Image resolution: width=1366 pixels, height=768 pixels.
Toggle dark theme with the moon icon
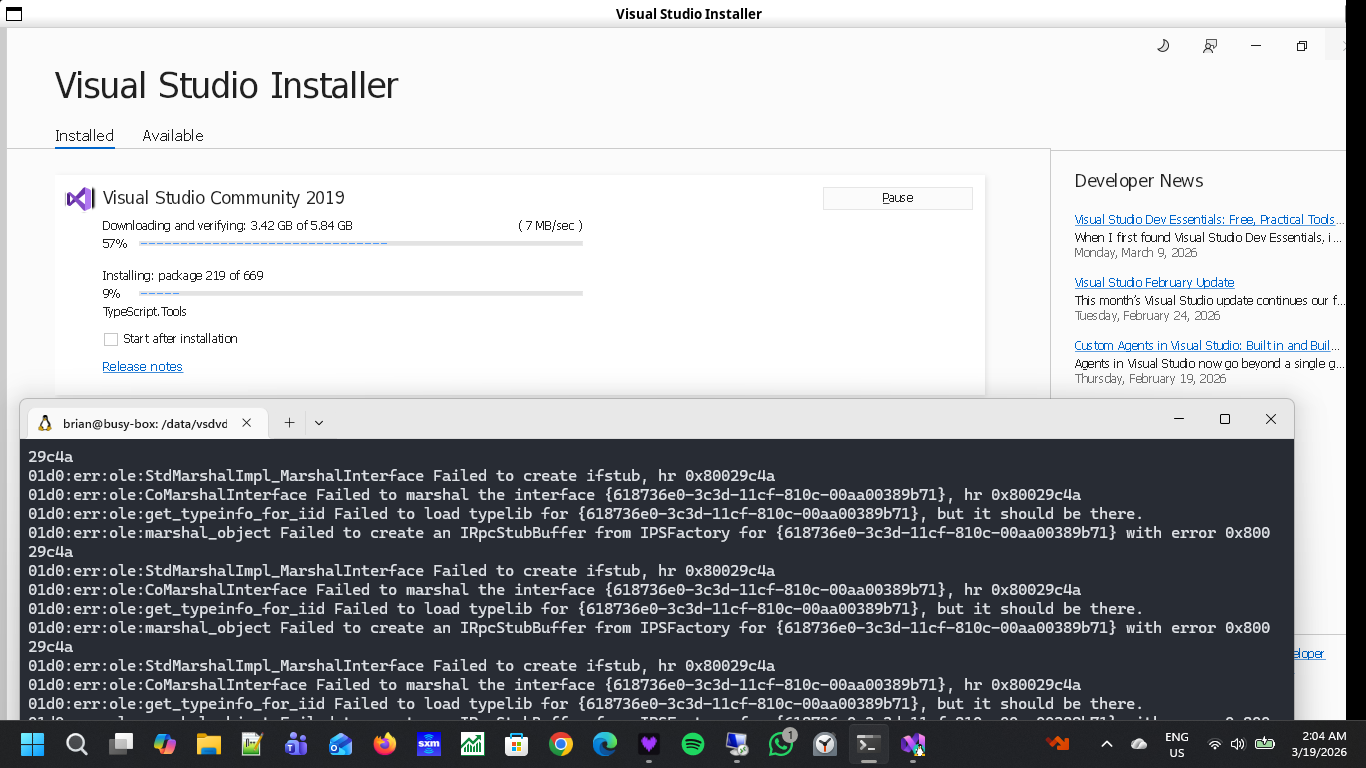[x=1163, y=46]
